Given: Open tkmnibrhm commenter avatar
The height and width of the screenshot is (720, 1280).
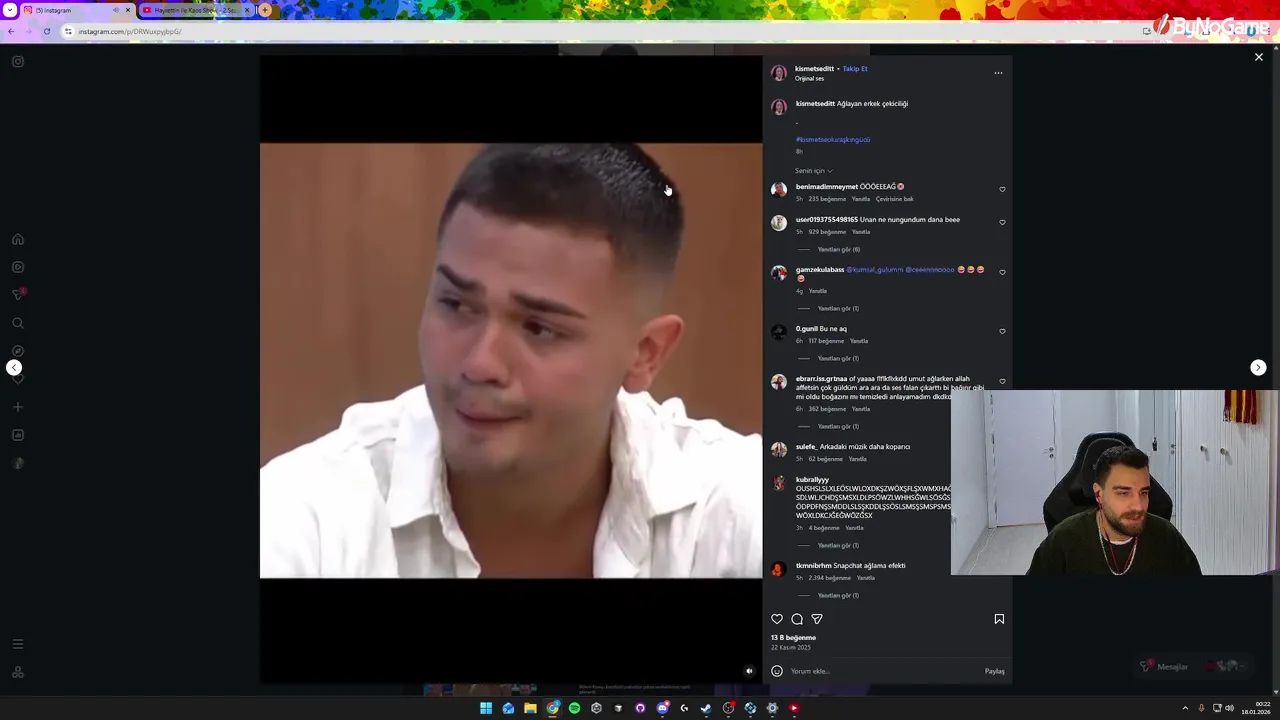Looking at the screenshot, I should pyautogui.click(x=778, y=569).
